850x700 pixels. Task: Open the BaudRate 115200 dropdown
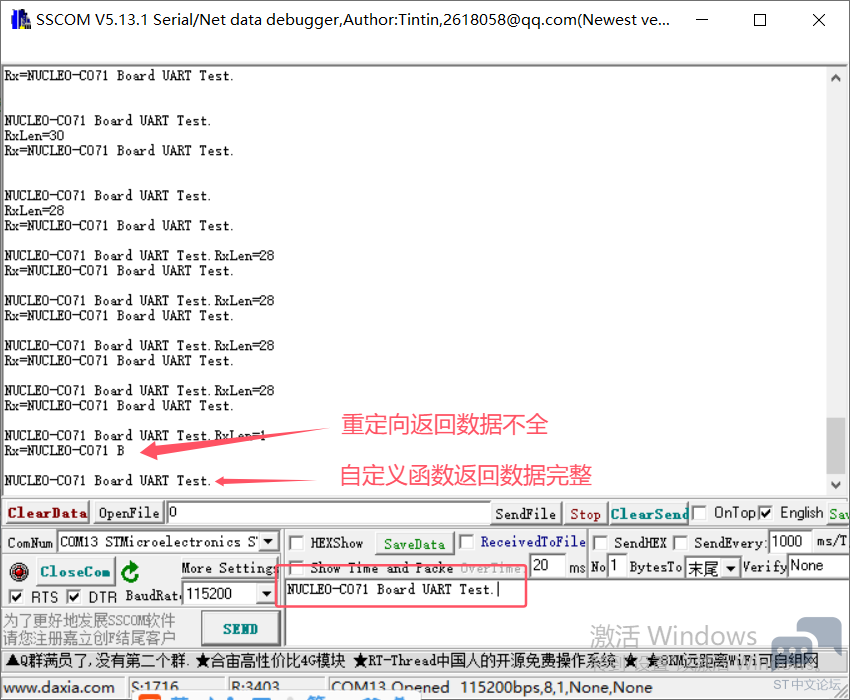coord(266,594)
